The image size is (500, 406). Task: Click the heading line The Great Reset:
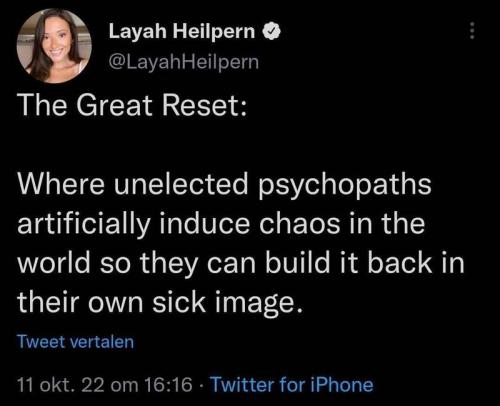point(133,105)
